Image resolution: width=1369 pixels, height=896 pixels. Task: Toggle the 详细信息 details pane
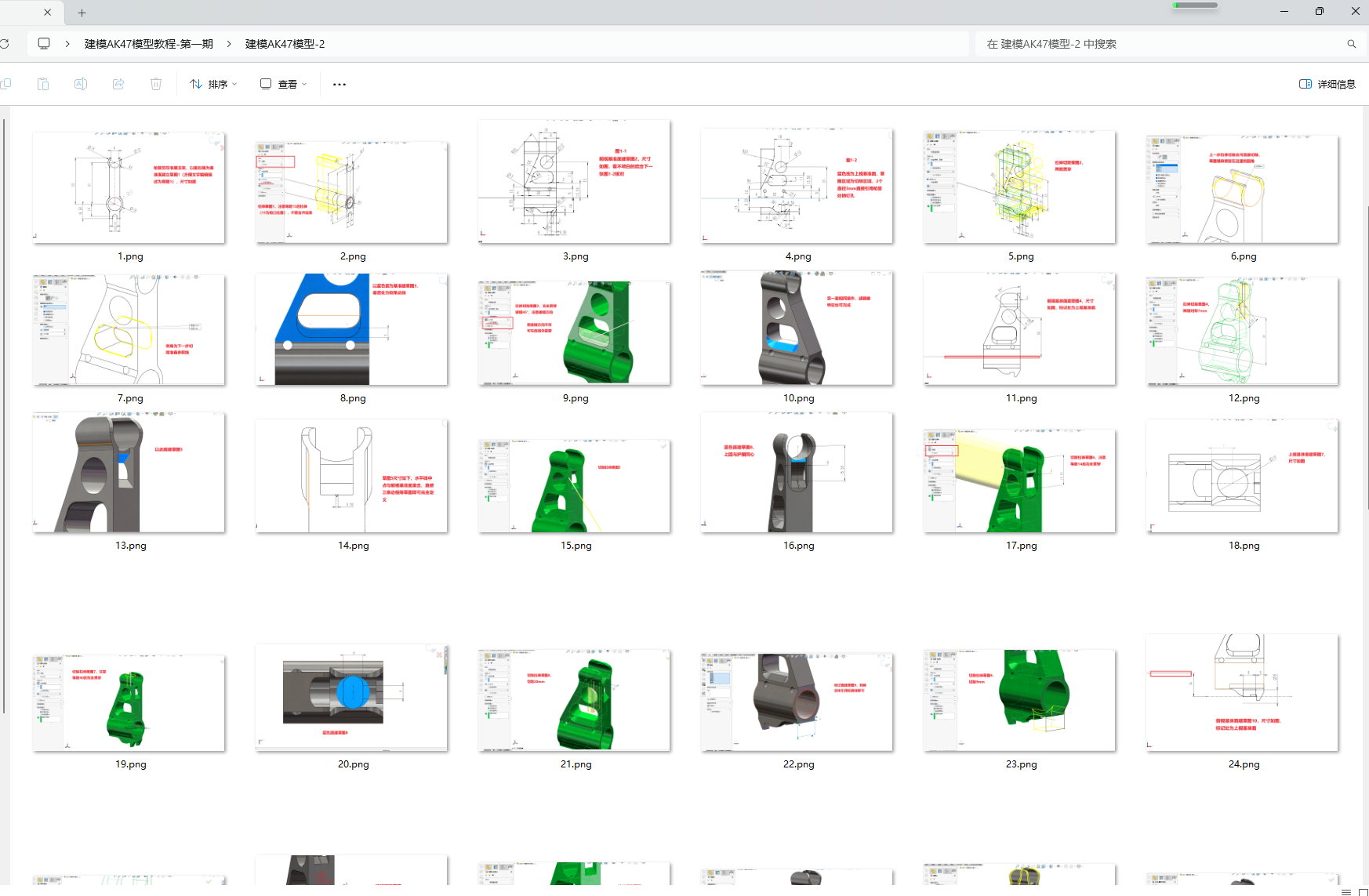click(x=1327, y=84)
